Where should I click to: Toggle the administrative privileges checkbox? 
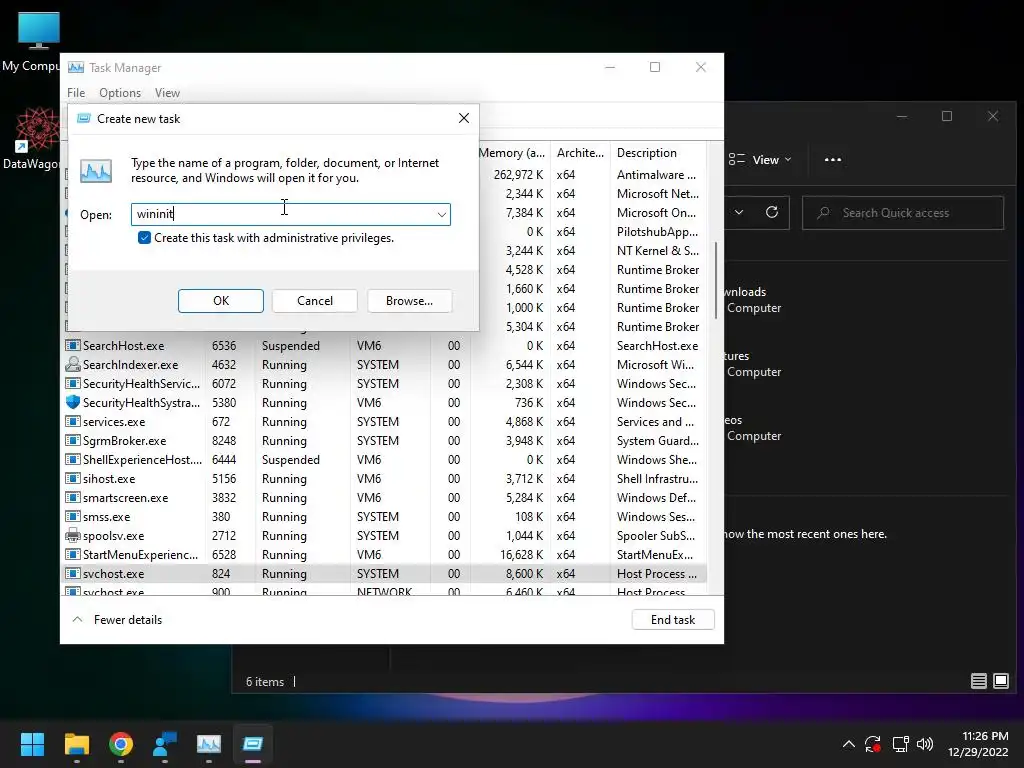(x=144, y=238)
